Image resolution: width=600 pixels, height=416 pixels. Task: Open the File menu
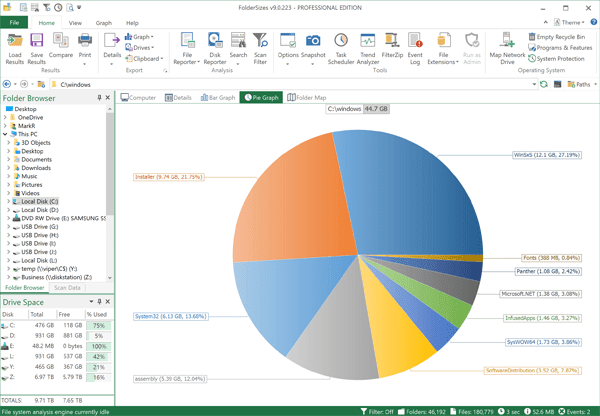pyautogui.click(x=14, y=22)
